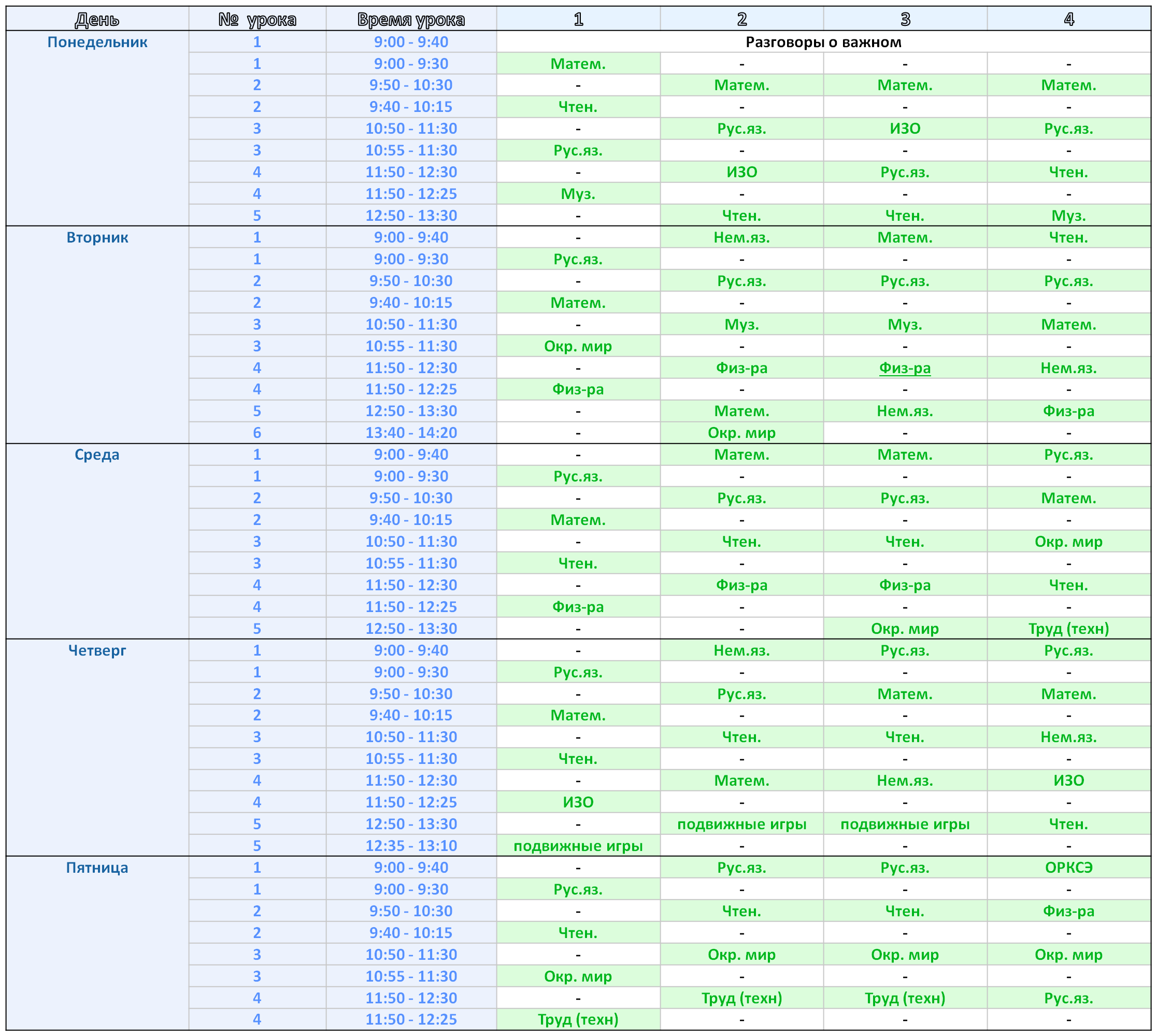Click Friday's 'Рус.яз.' in the 9:00 - 9:30 row
Viewport: 1157px width, 1036px height.
click(578, 889)
